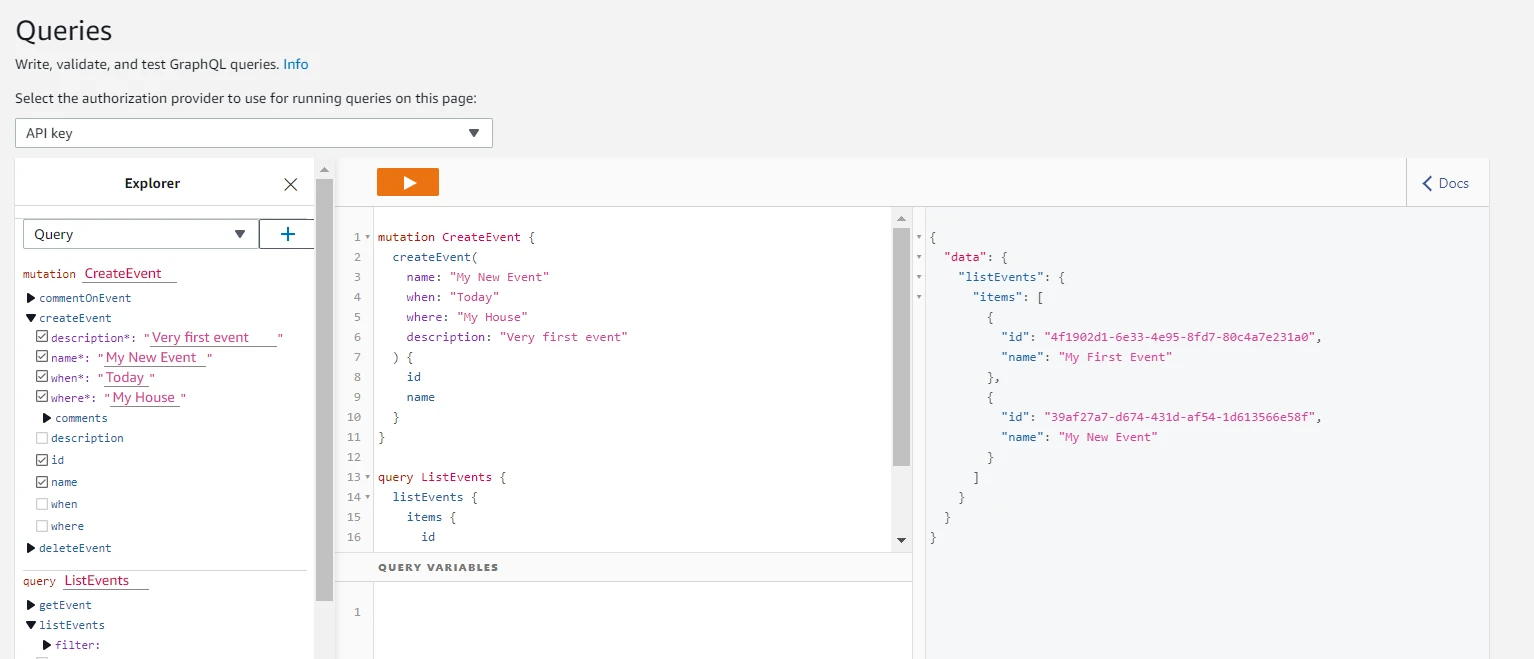Screen dimensions: 1534x659
Task: Open the Docs panel
Action: [x=1446, y=183]
